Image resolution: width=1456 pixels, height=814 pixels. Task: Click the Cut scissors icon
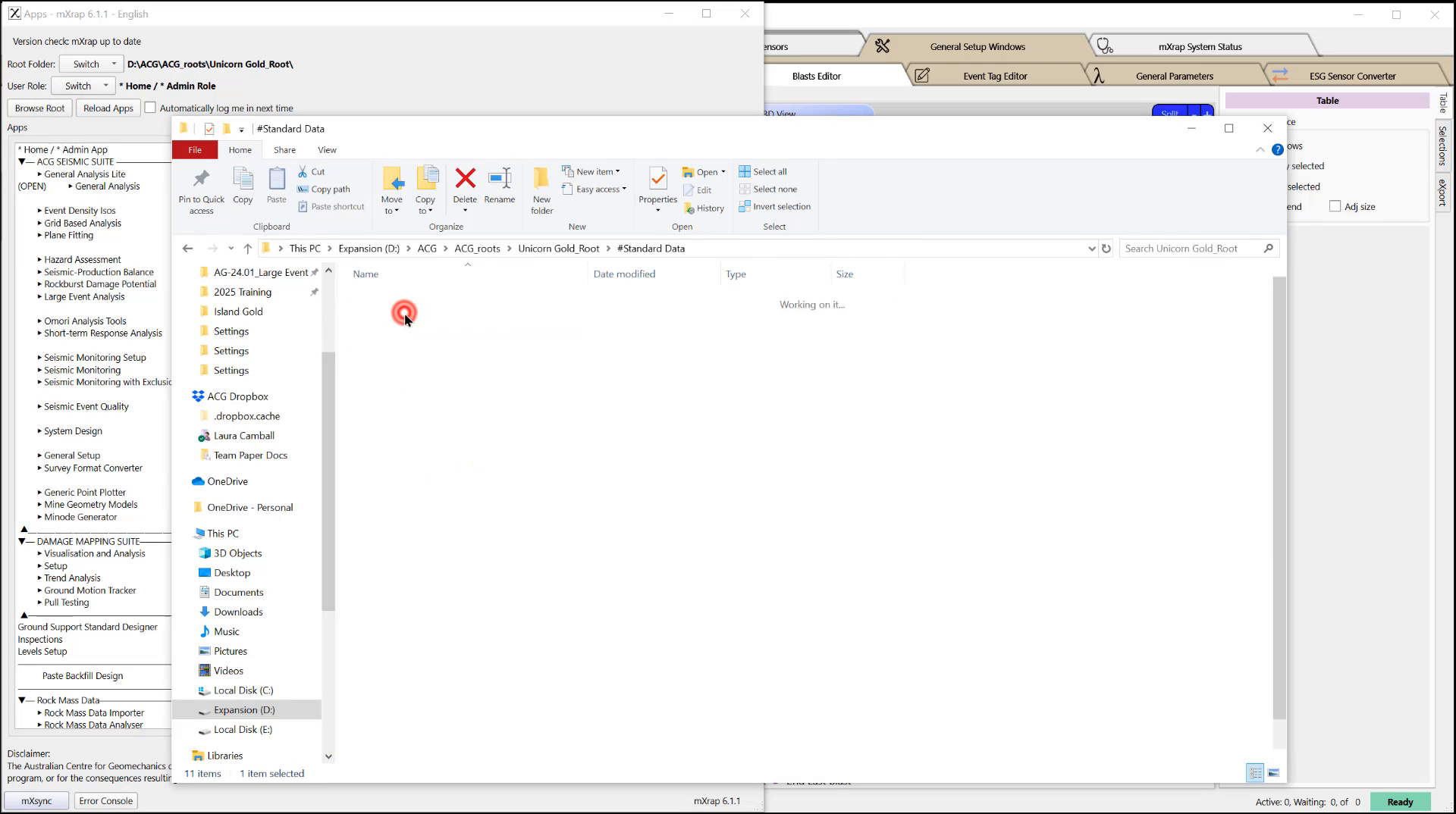click(303, 171)
